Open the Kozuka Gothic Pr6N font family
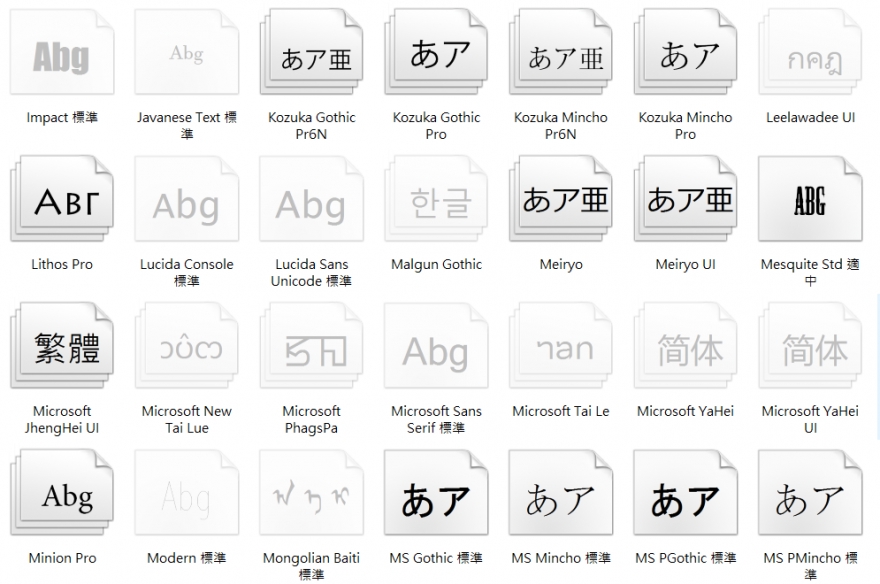Viewport: 880px width, 584px height. coord(311,56)
